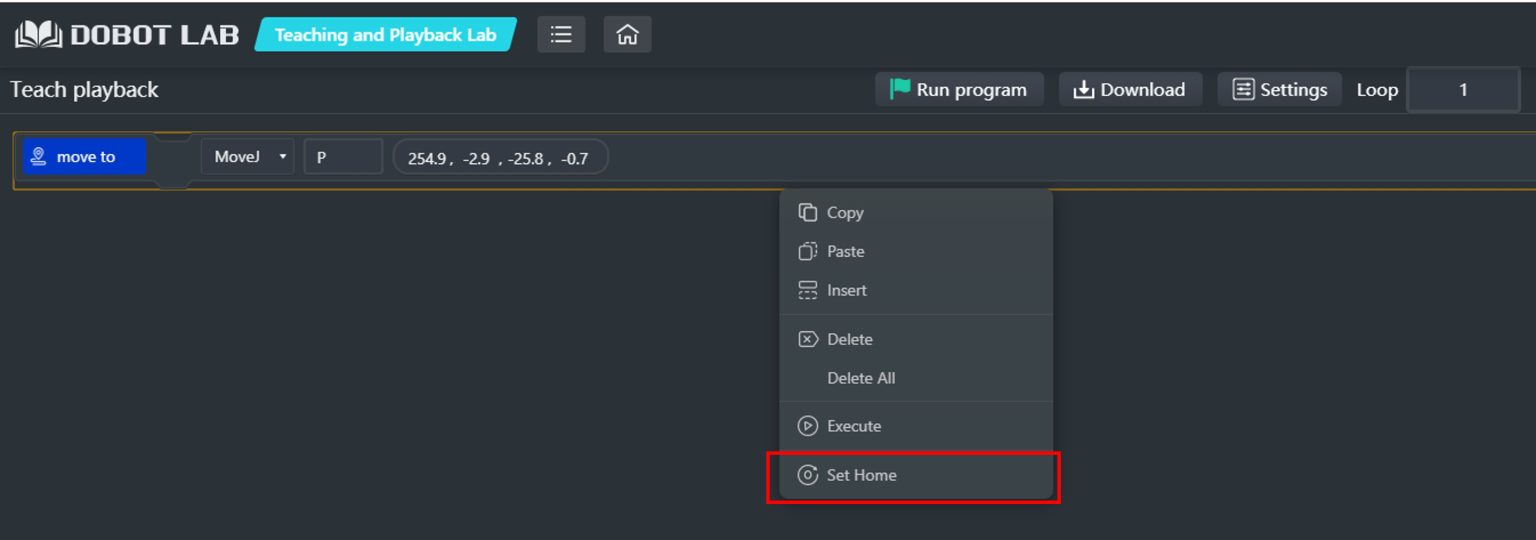Click the Download arrow icon
1536x540 pixels.
pyautogui.click(x=1083, y=90)
